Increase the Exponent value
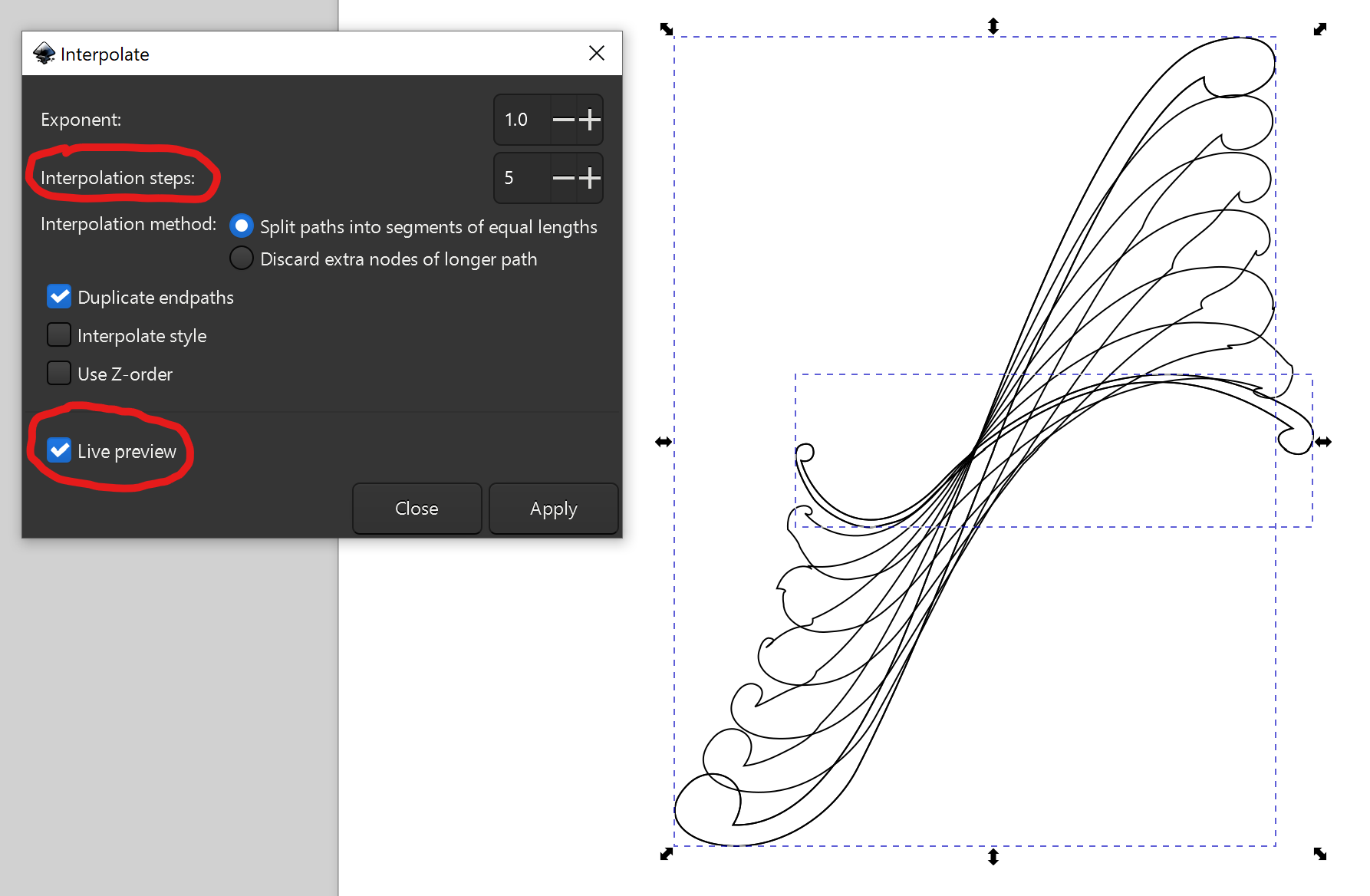Viewport: 1370px width, 896px height. [590, 120]
